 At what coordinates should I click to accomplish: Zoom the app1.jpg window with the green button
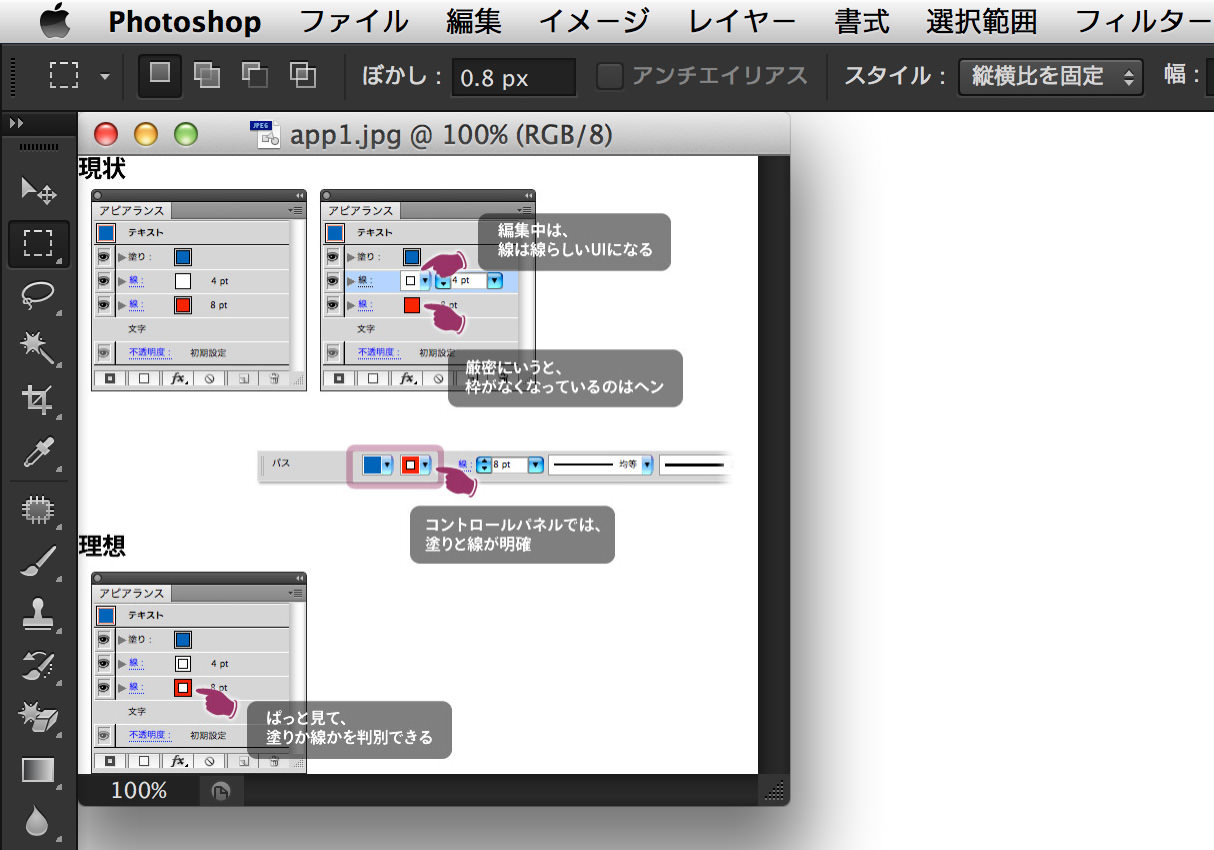pyautogui.click(x=186, y=134)
